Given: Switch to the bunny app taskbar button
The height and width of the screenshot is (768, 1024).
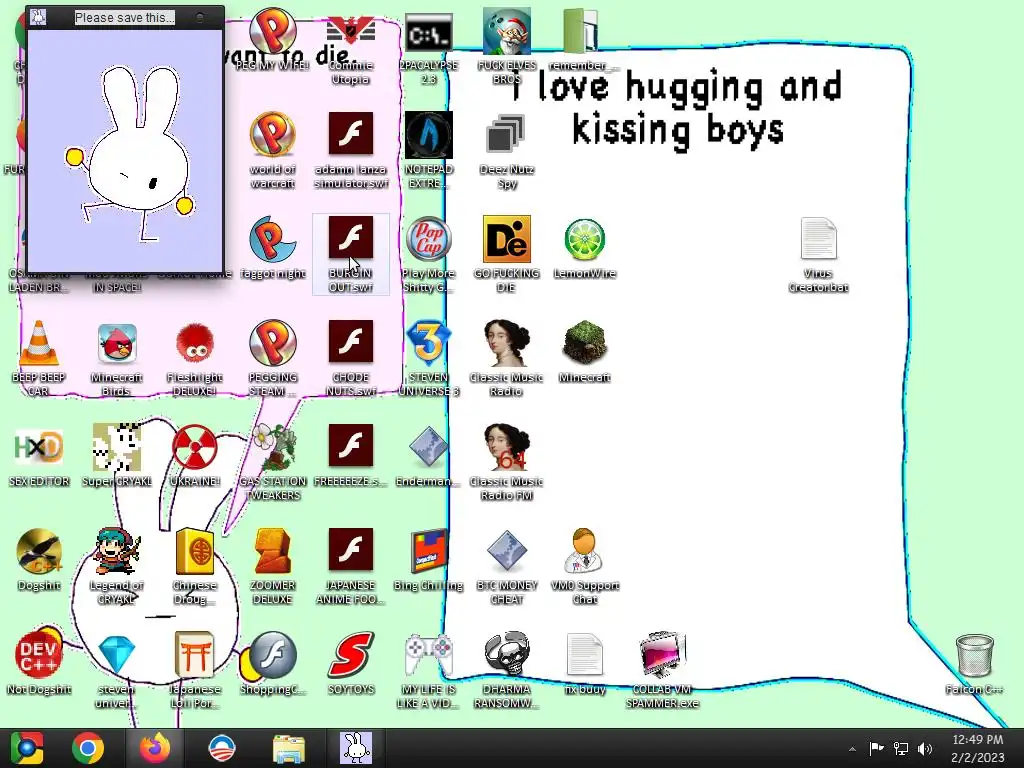Looking at the screenshot, I should (356, 748).
